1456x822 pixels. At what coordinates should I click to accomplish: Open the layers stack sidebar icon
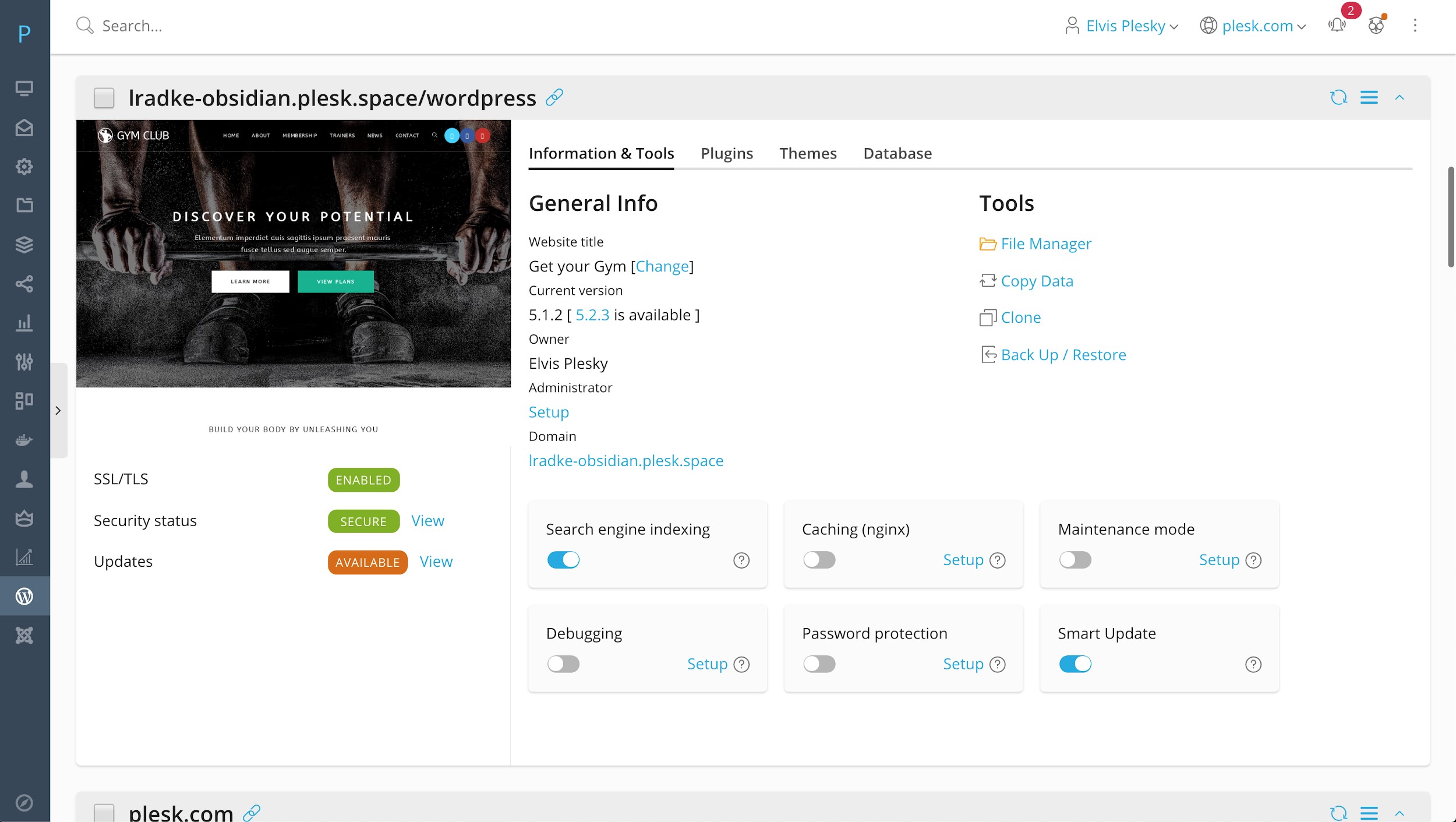coord(24,245)
